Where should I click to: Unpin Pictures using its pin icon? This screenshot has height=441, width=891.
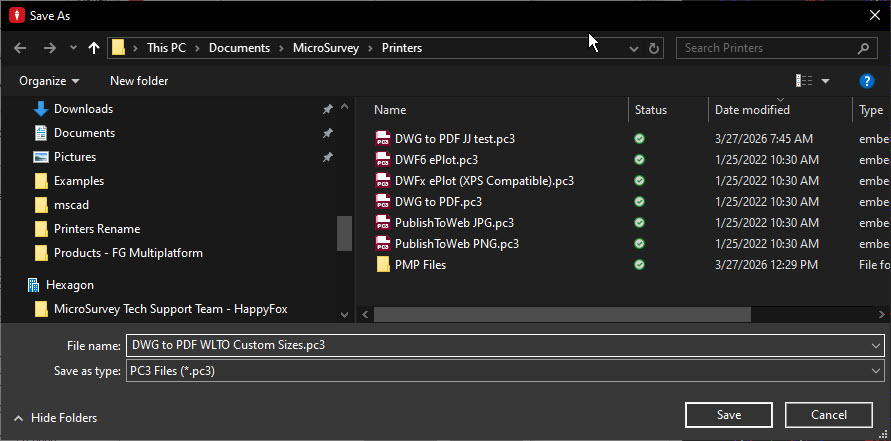[327, 157]
